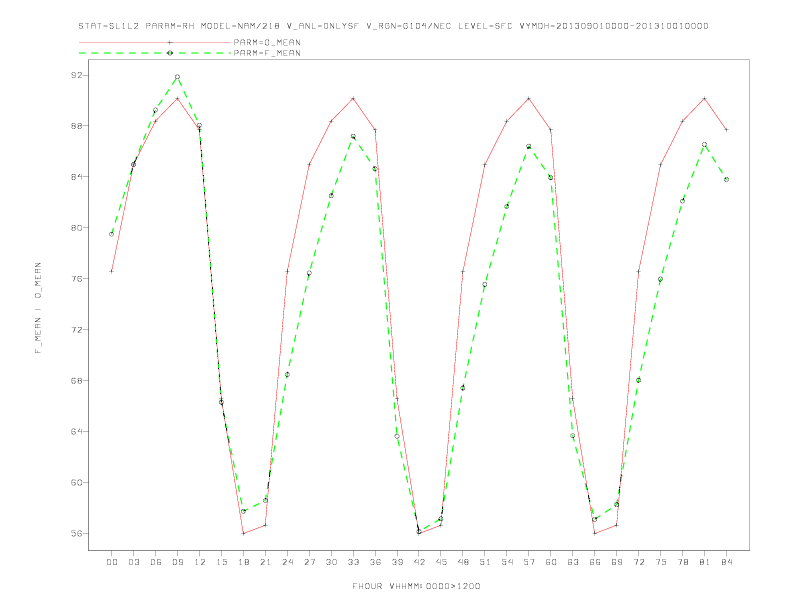Click LEVEL=SFC in the chart title
This screenshot has width=792, height=612.
coord(485,26)
